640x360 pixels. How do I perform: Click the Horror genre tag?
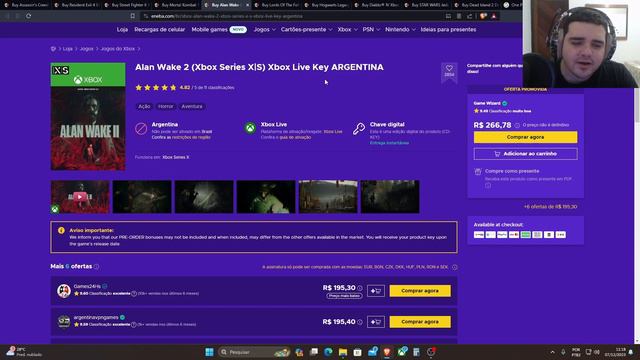(165, 106)
